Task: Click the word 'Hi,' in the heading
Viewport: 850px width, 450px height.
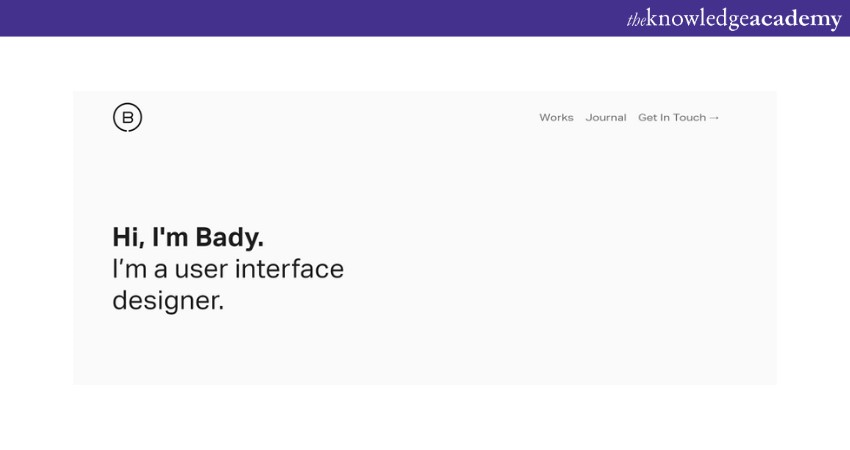Action: [128, 237]
